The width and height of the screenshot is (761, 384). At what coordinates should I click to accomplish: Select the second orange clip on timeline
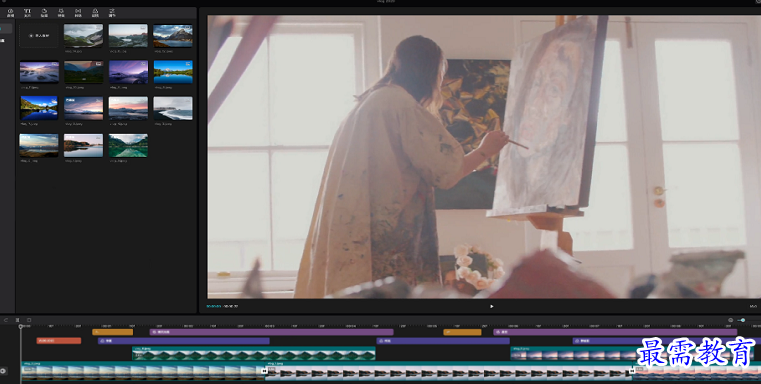tap(463, 332)
